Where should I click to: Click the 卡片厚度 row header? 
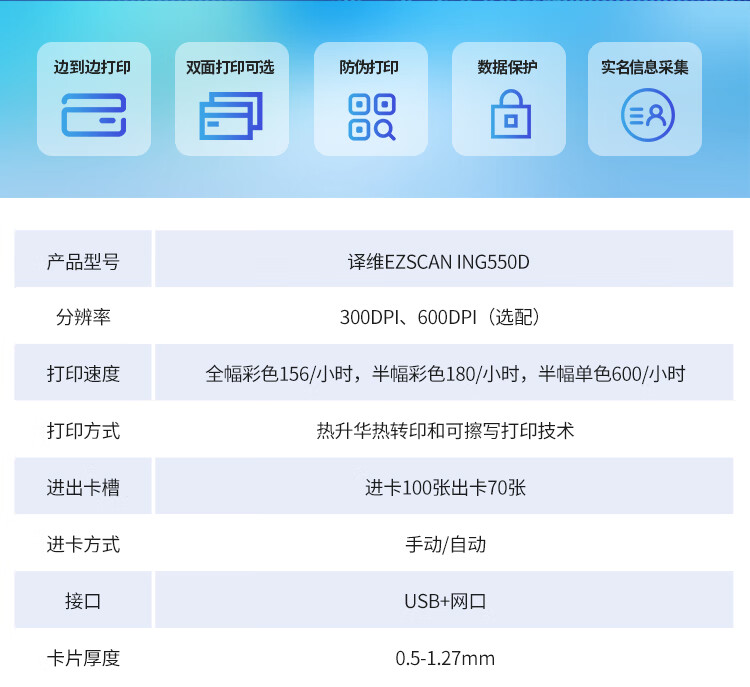(x=83, y=658)
